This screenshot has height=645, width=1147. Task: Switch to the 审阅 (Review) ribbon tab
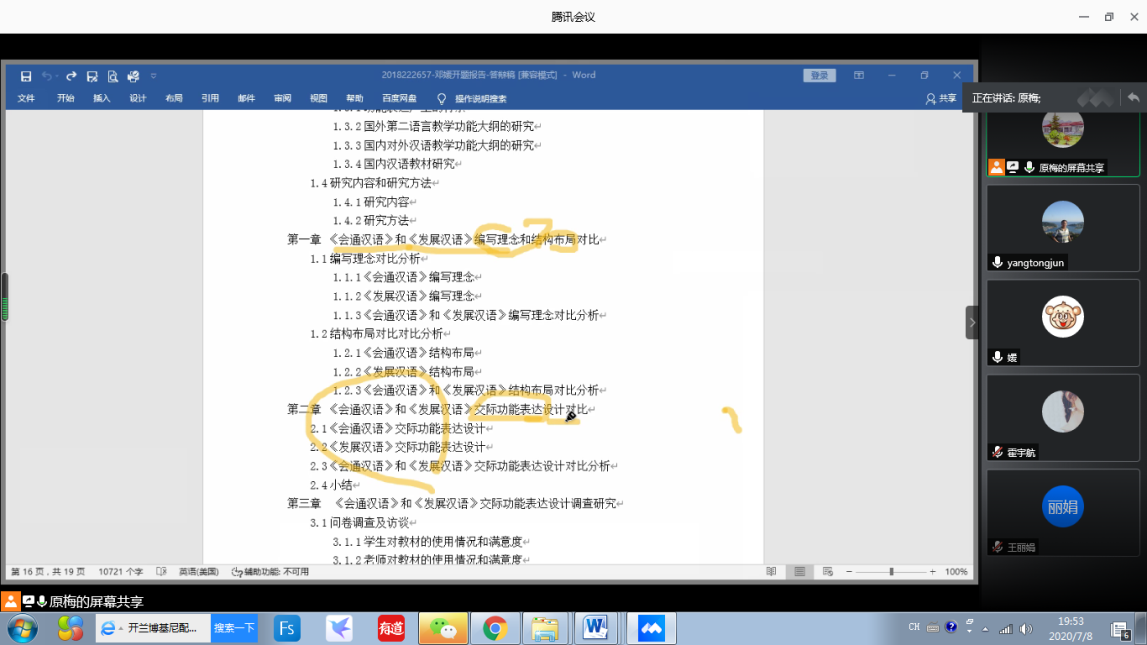pyautogui.click(x=283, y=98)
